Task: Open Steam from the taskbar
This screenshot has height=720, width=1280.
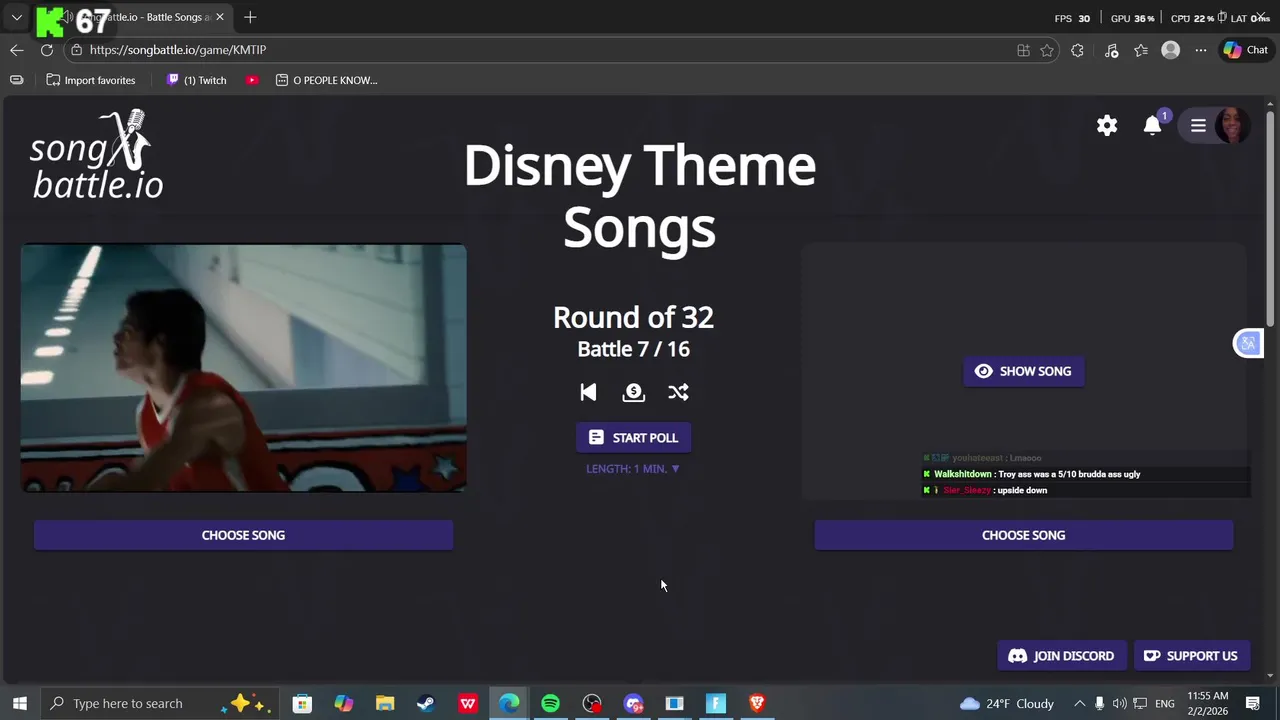Action: point(426,703)
